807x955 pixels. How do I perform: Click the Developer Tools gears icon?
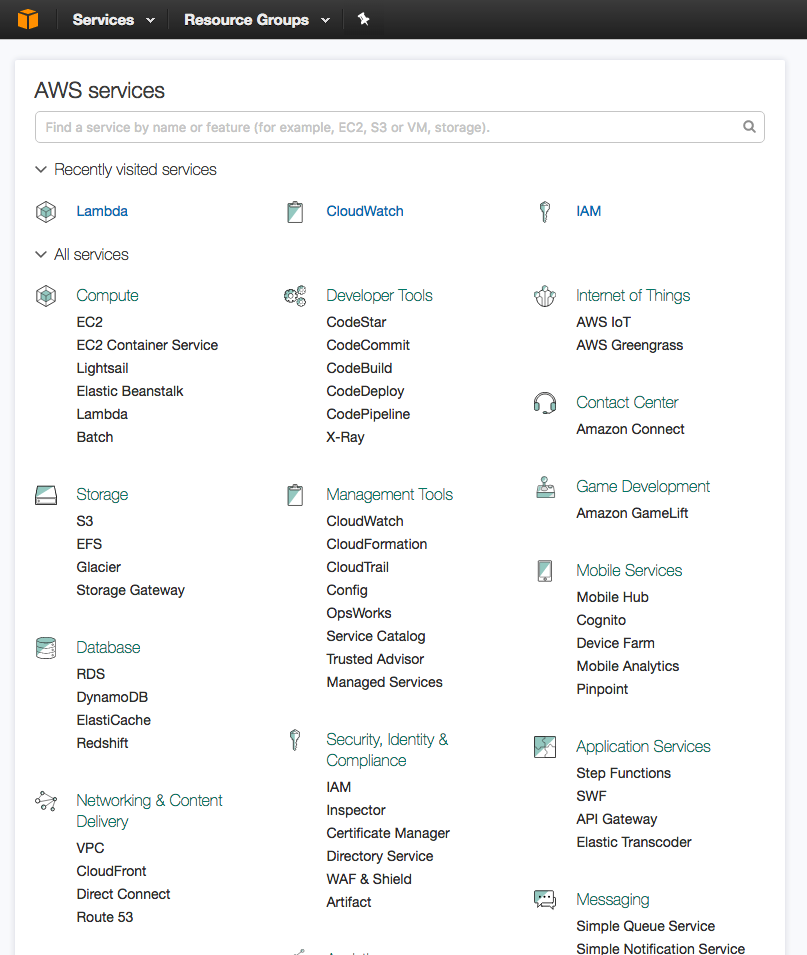295,296
